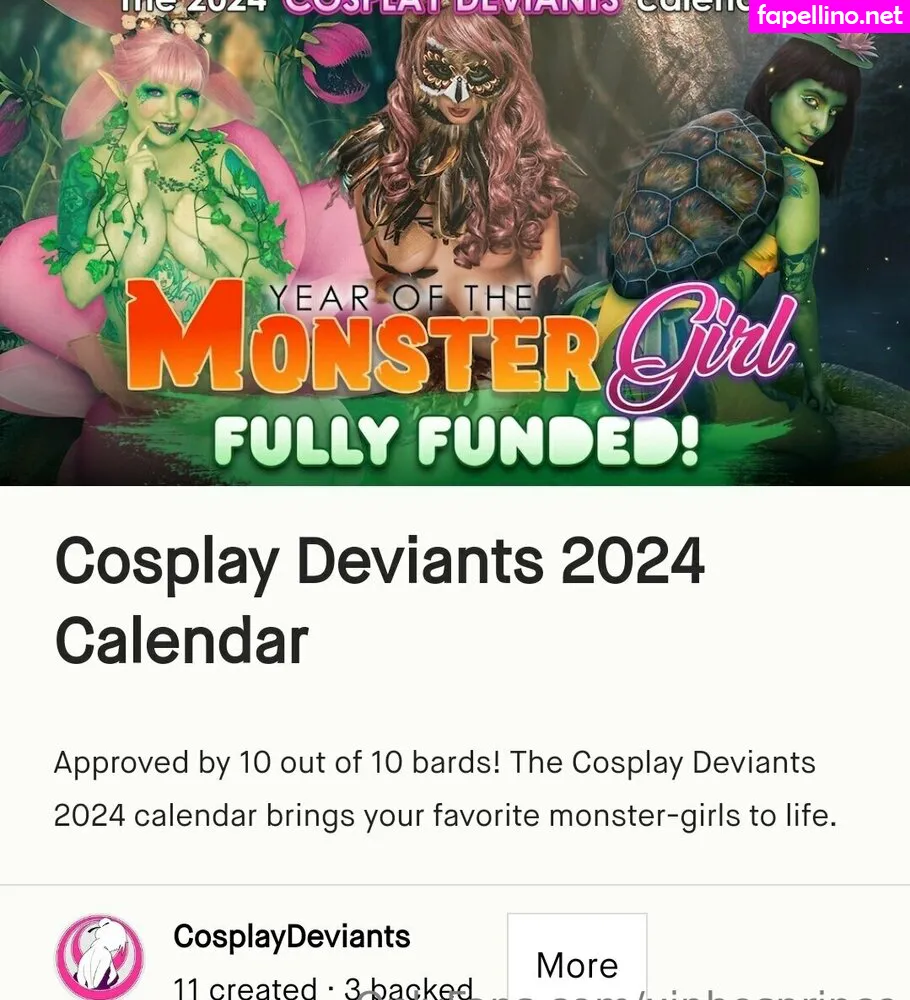Tap the 'FULLY FUNDED!' green banner text
This screenshot has width=910, height=1000.
click(456, 441)
